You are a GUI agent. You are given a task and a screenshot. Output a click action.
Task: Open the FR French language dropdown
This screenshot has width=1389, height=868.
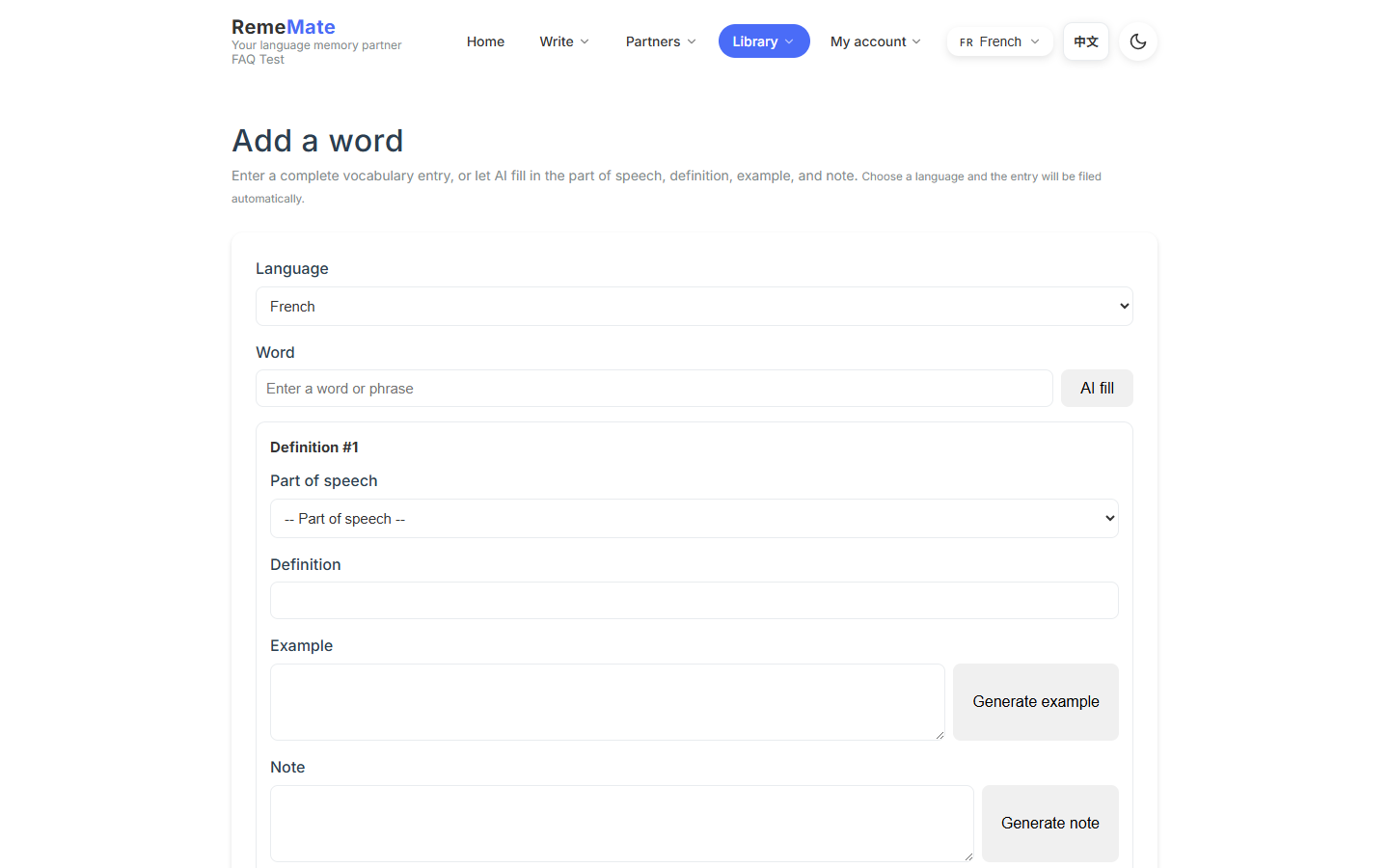tap(1000, 41)
